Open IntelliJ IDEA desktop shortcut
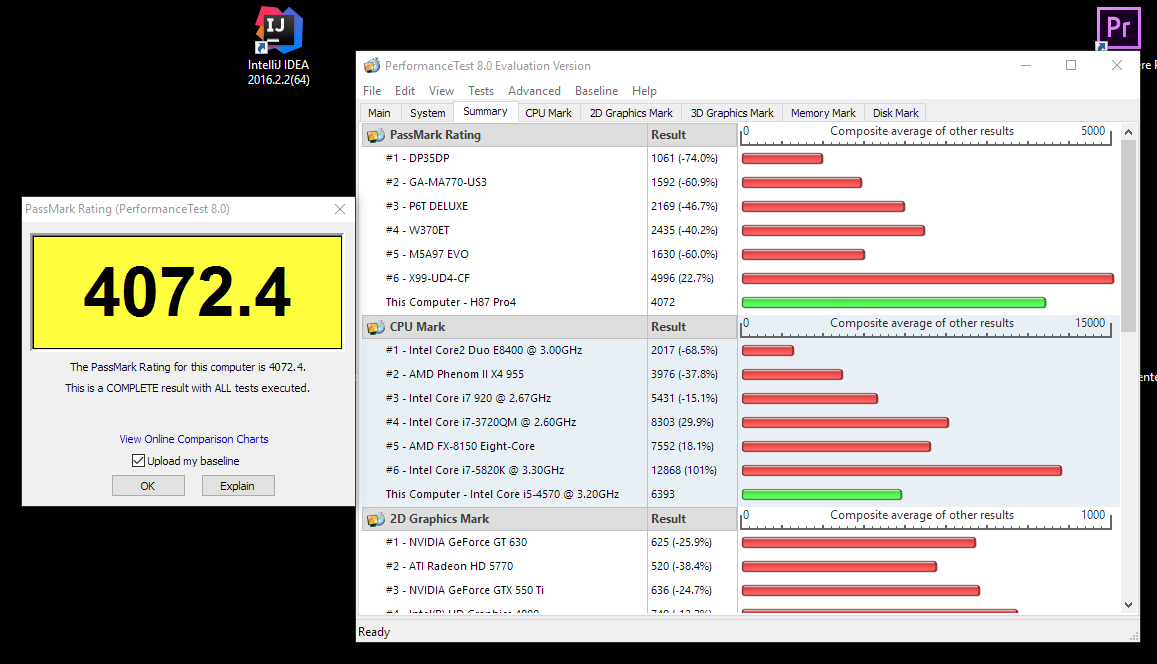 [278, 46]
